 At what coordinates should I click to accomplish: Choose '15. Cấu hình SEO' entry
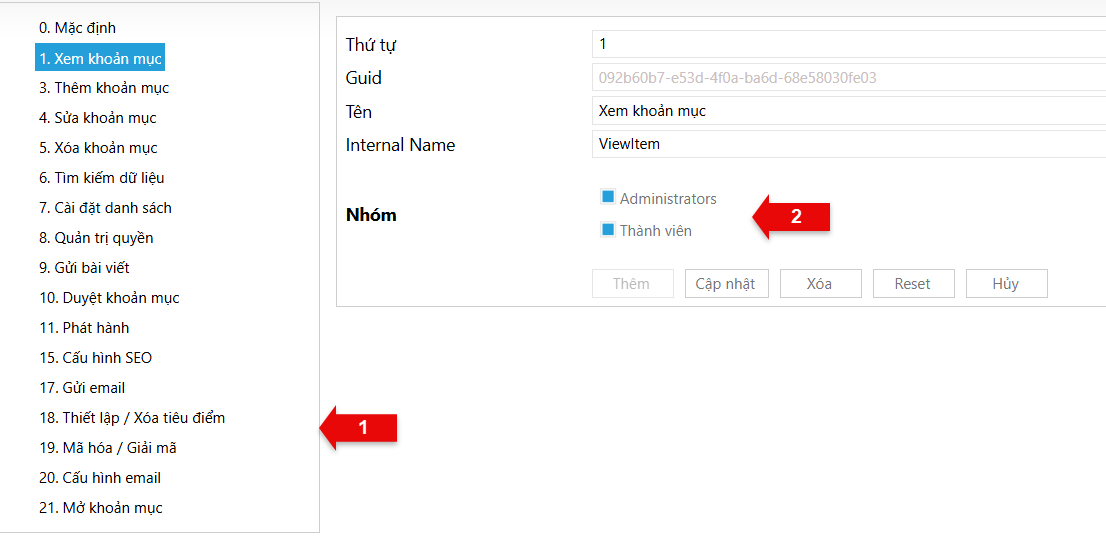pyautogui.click(x=95, y=358)
